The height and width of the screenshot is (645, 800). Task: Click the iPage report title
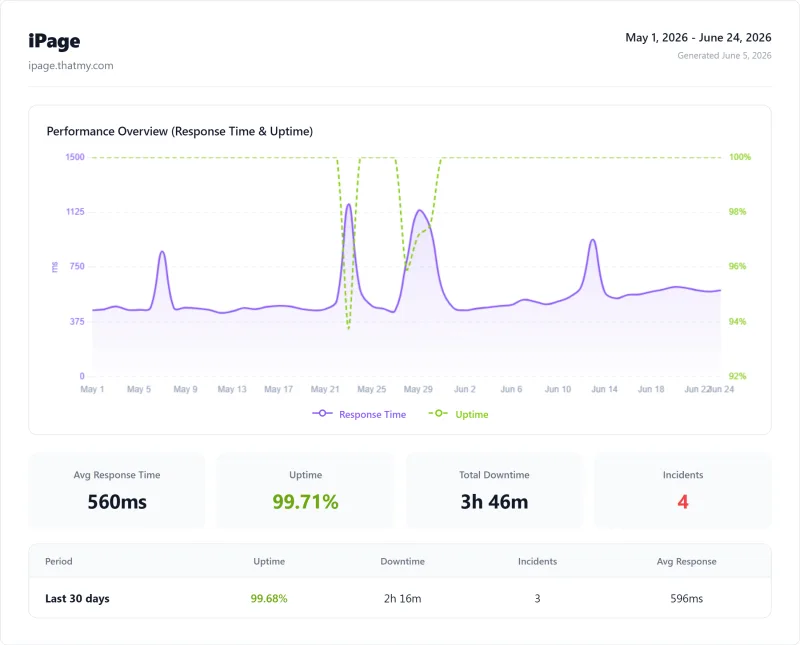[54, 41]
